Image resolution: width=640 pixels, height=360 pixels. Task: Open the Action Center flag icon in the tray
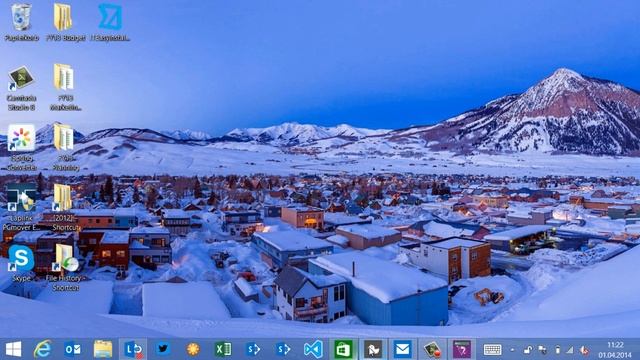(x=542, y=350)
